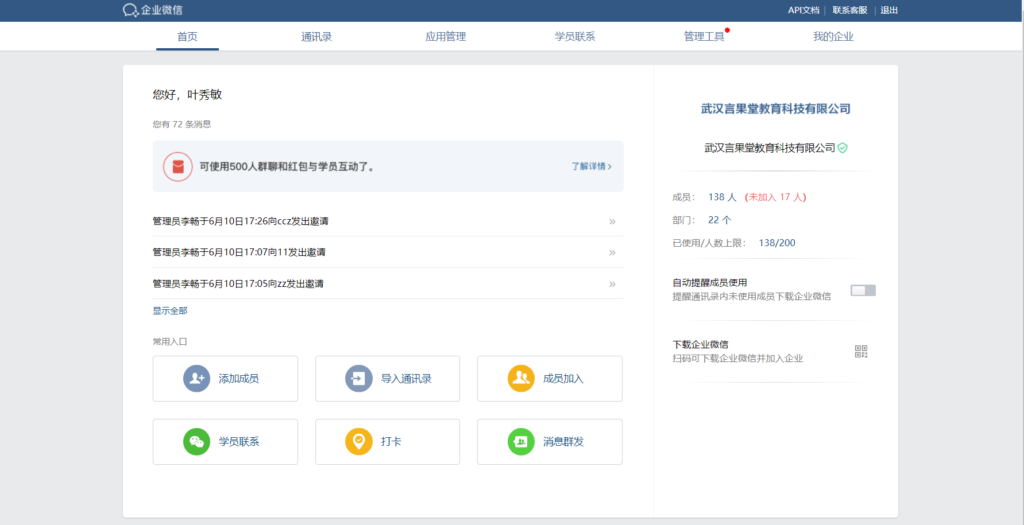Click the 了解详情 link
The image size is (1024, 525).
[x=591, y=167]
